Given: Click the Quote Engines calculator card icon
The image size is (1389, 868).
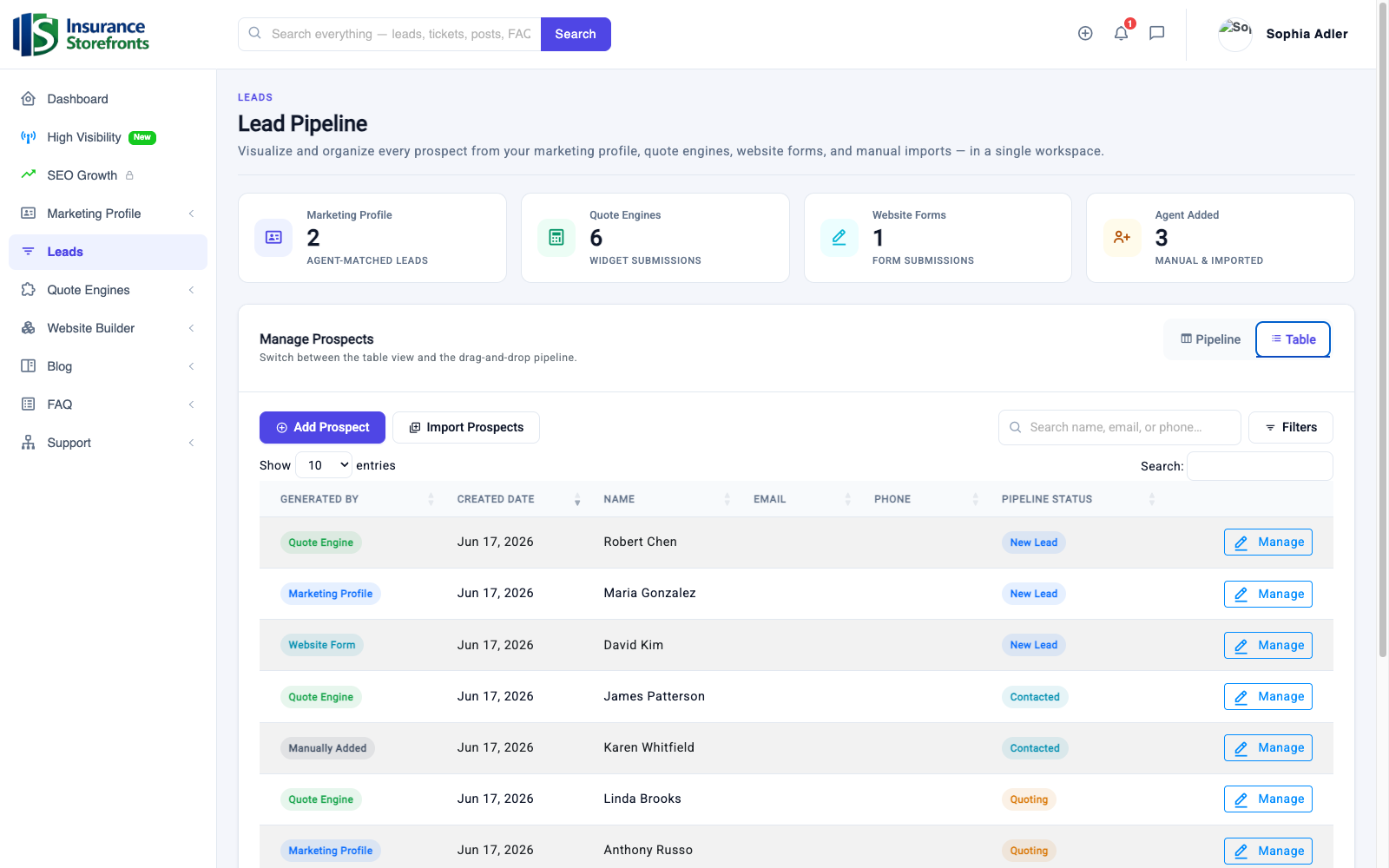Looking at the screenshot, I should pyautogui.click(x=556, y=238).
